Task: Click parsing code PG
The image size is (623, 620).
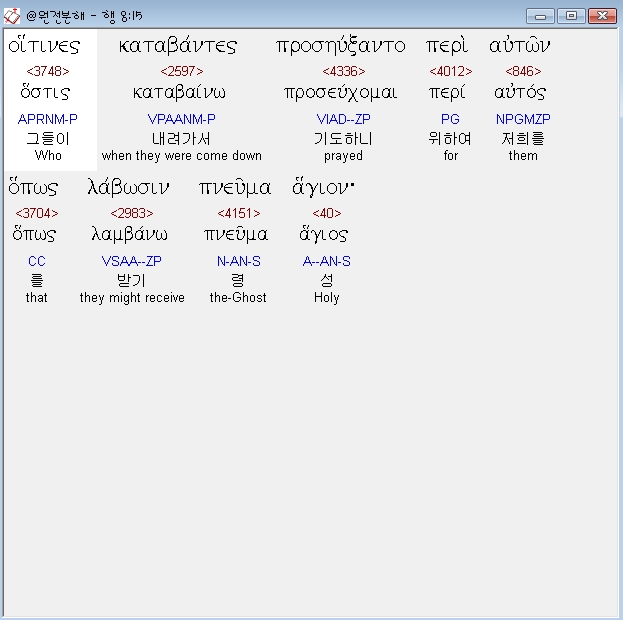Action: [450, 119]
